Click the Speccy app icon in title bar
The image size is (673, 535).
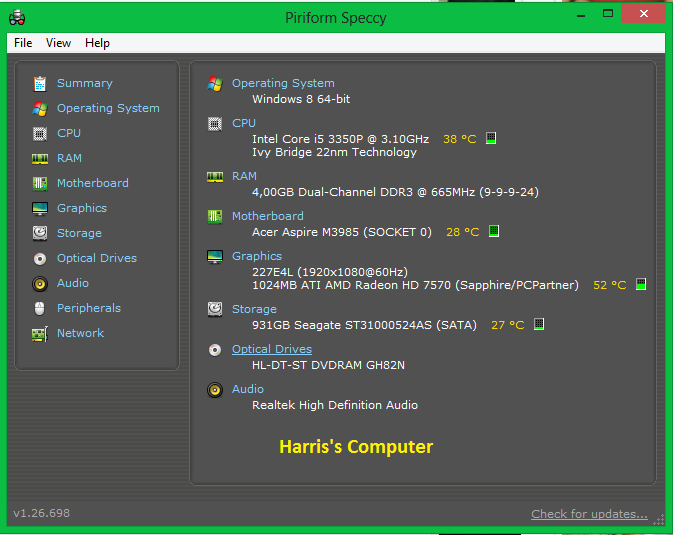tap(17, 18)
